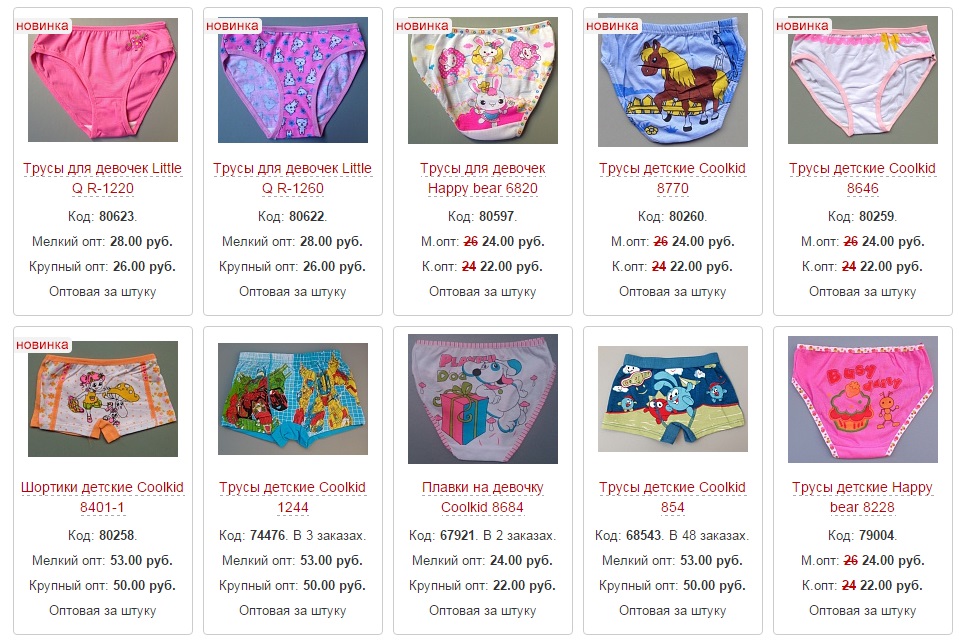Click the orange-trim mushroom print shorts thumbnail
This screenshot has width=959, height=643.
(103, 399)
